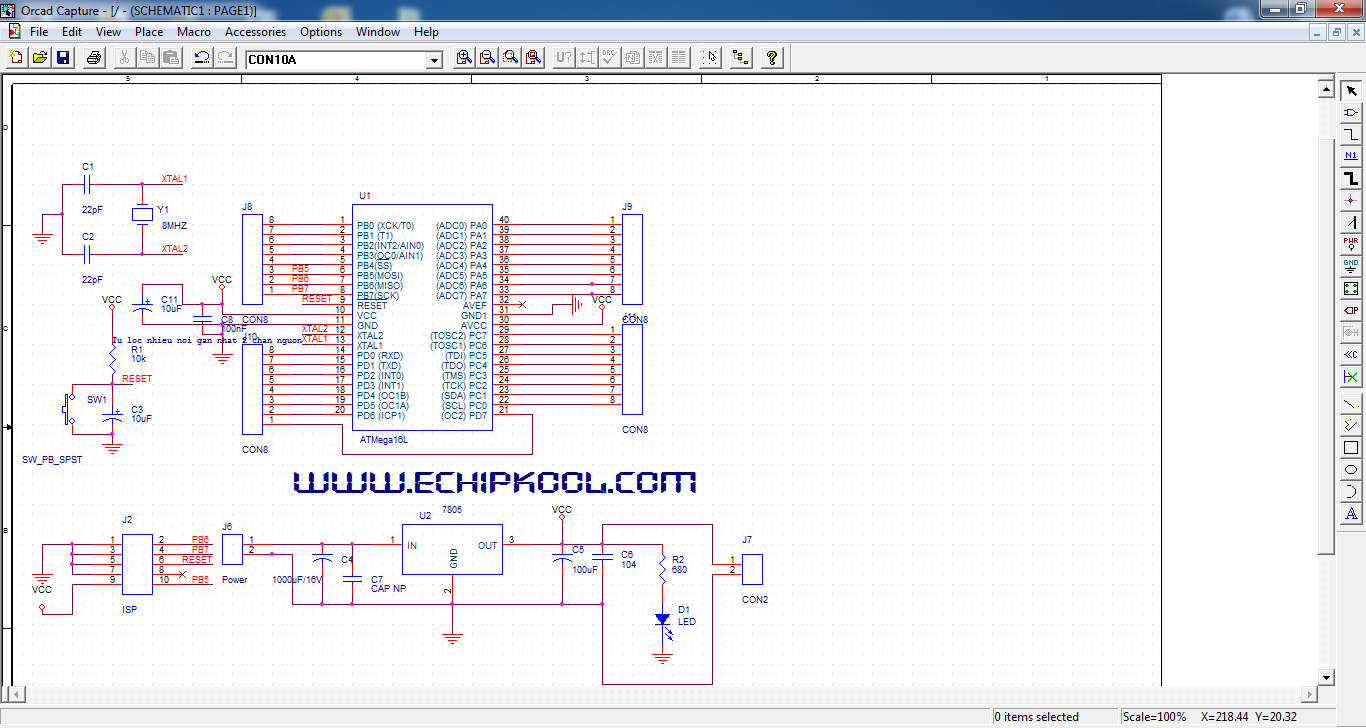Activate the Hierarchical Block tool
The width and height of the screenshot is (1366, 728).
pyautogui.click(x=1351, y=288)
